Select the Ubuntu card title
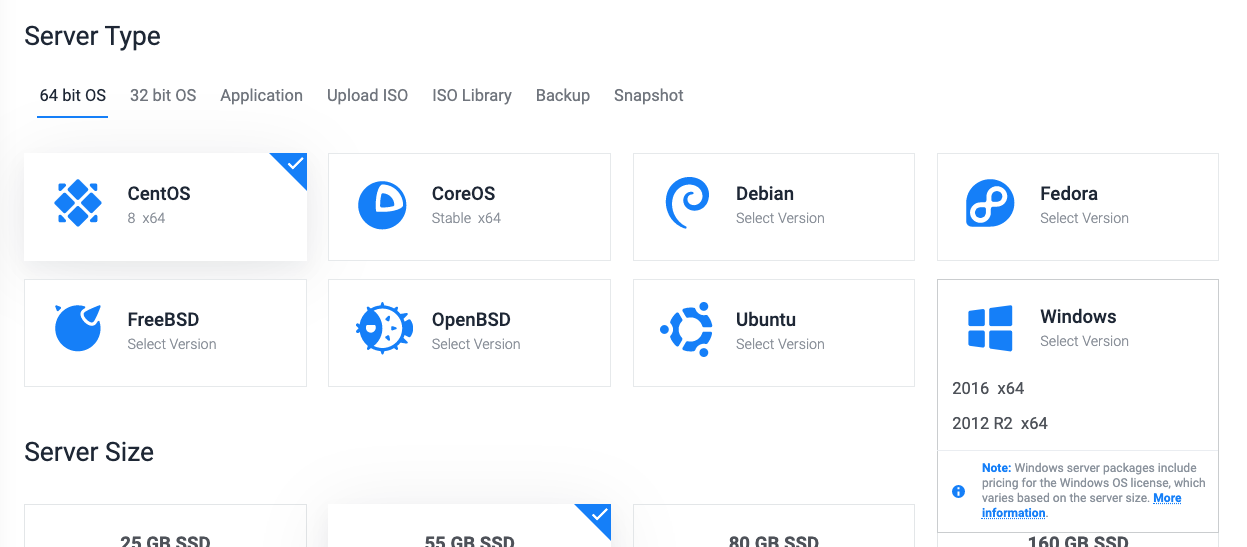1247x547 pixels. pyautogui.click(x=766, y=320)
